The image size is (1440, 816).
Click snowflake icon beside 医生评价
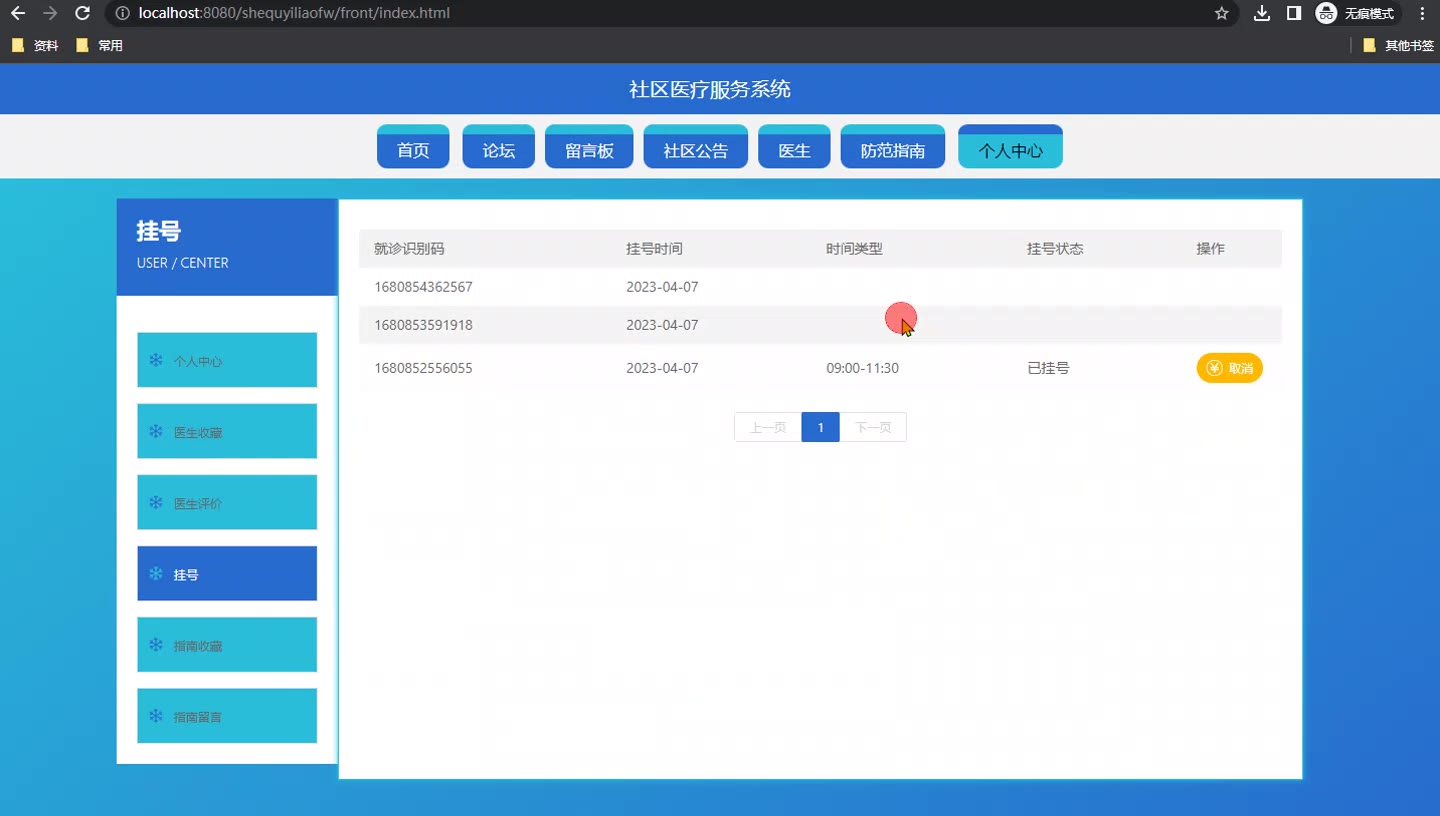coord(155,502)
